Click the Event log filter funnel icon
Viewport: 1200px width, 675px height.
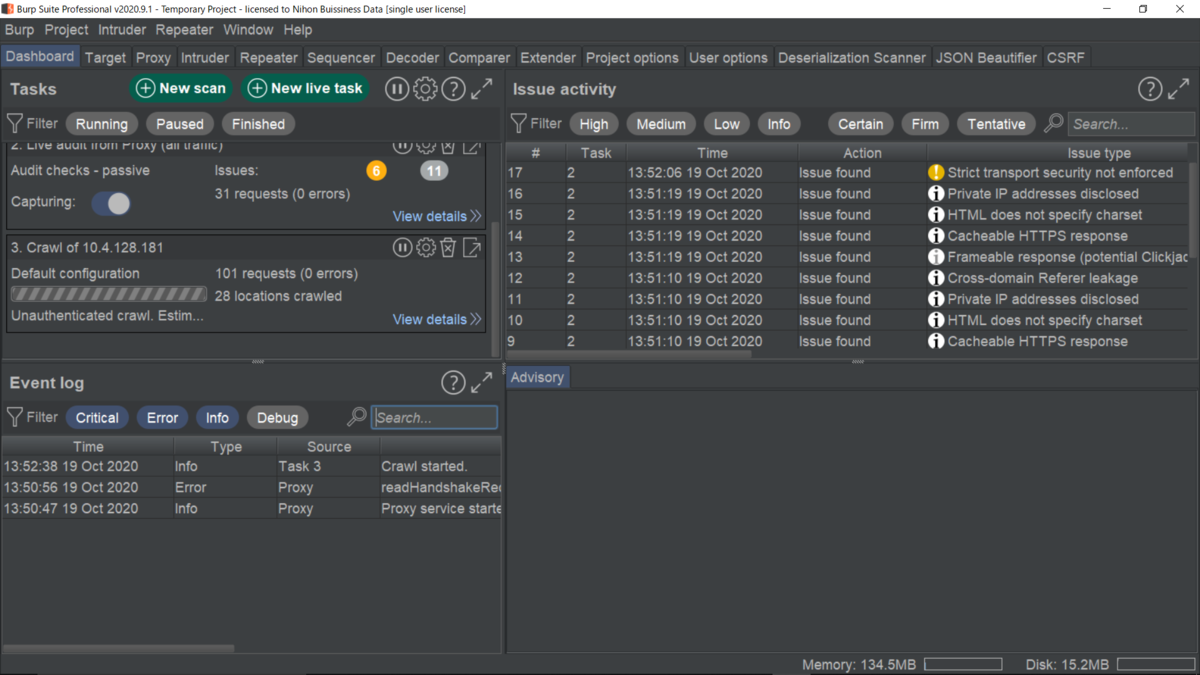15,417
